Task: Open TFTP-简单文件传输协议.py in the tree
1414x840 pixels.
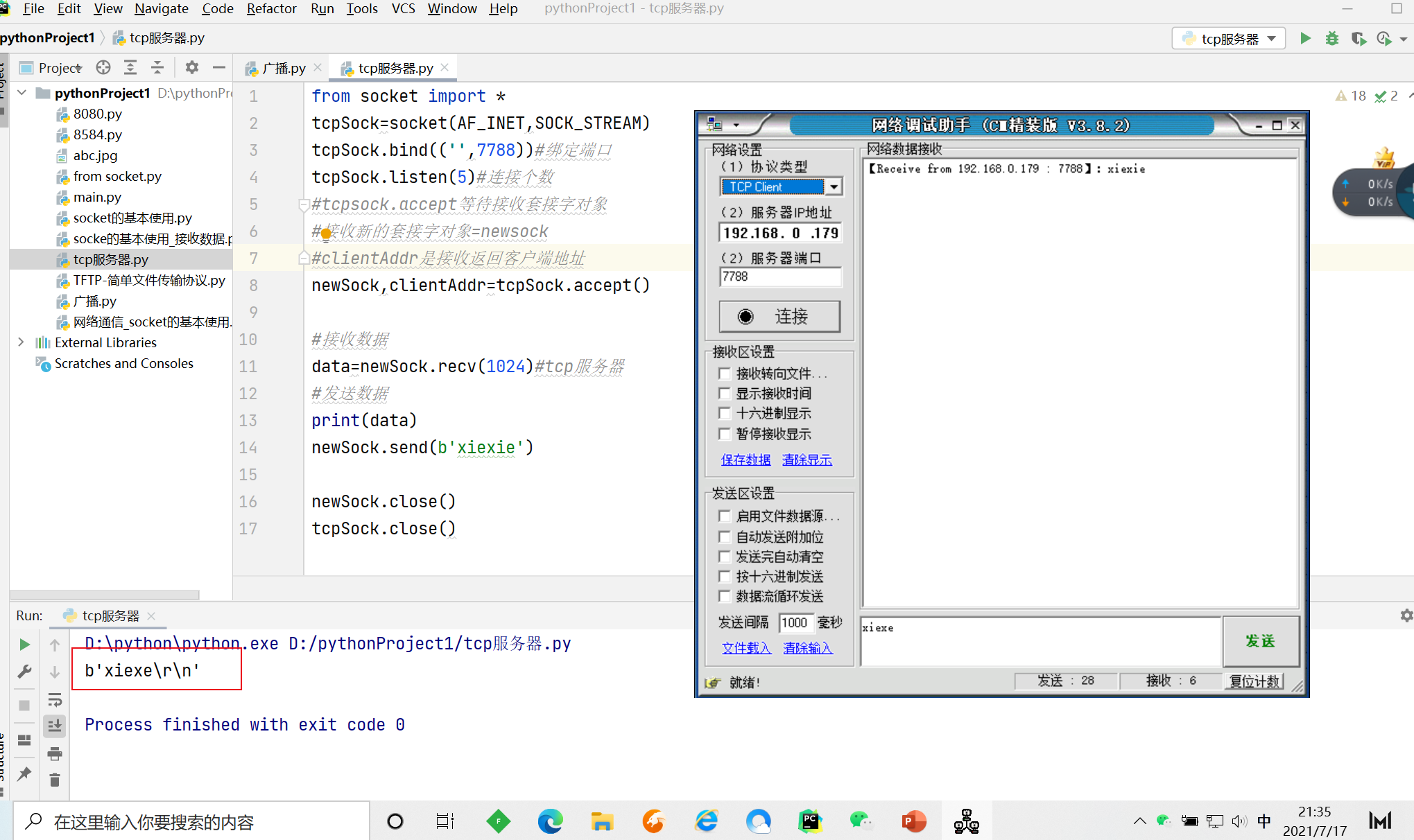Action: point(149,281)
